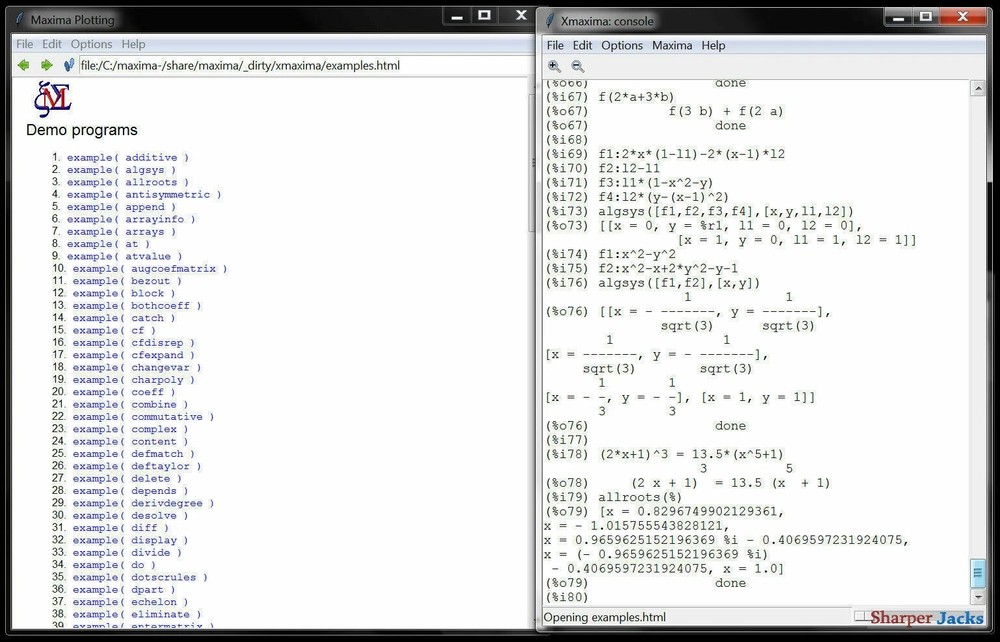Run the example( deftaylor ) demo link

tap(136, 465)
